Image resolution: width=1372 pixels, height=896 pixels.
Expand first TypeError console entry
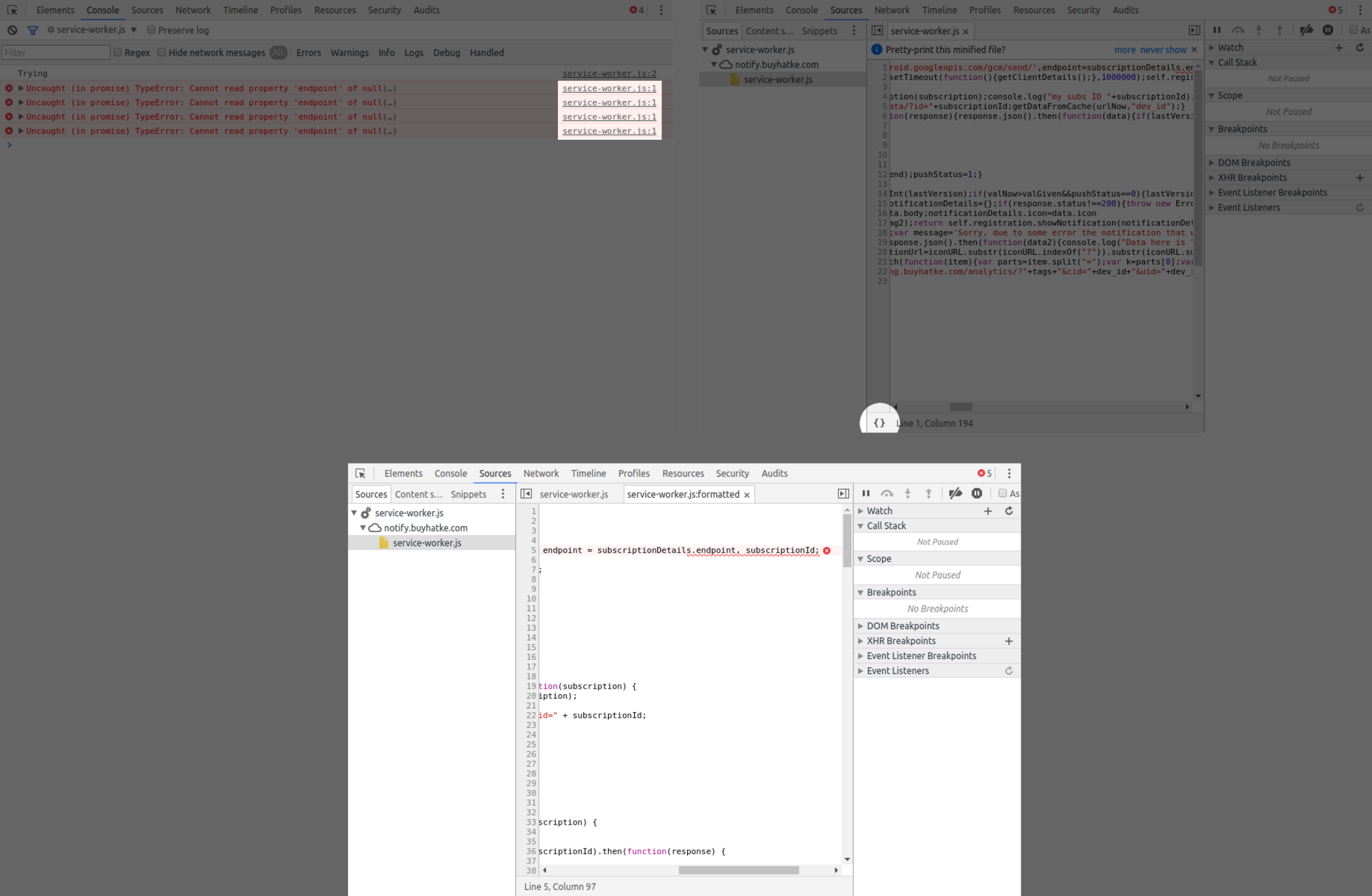coord(21,89)
